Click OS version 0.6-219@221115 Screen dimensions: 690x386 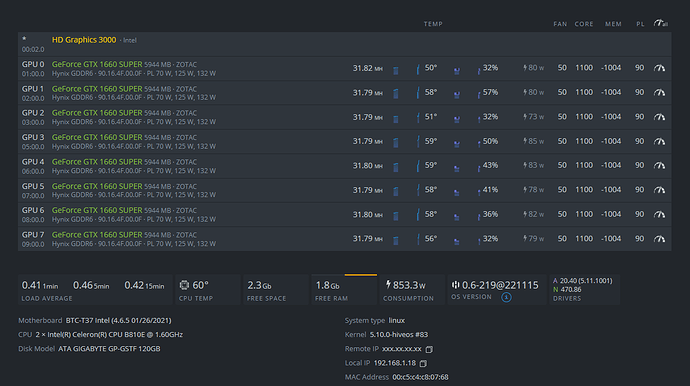point(500,285)
